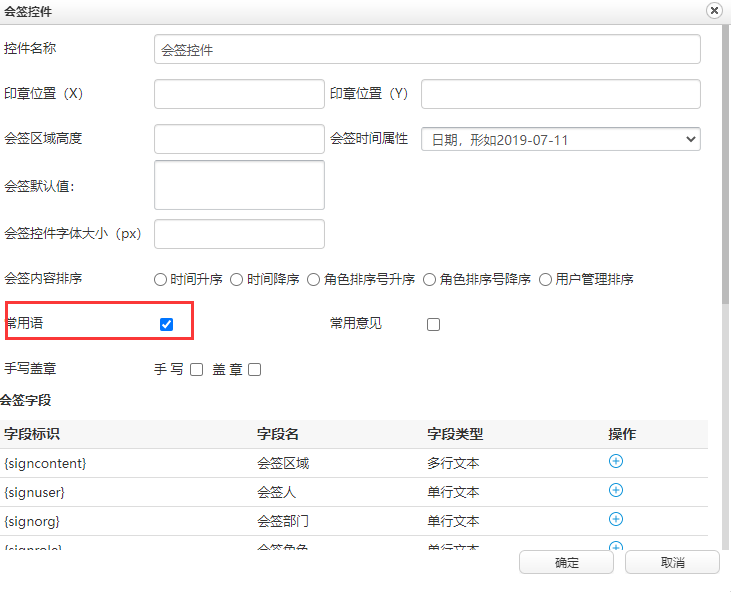Image resolution: width=731 pixels, height=592 pixels.
Task: Choose 角色排序号升序 sorting option
Action: (x=314, y=280)
